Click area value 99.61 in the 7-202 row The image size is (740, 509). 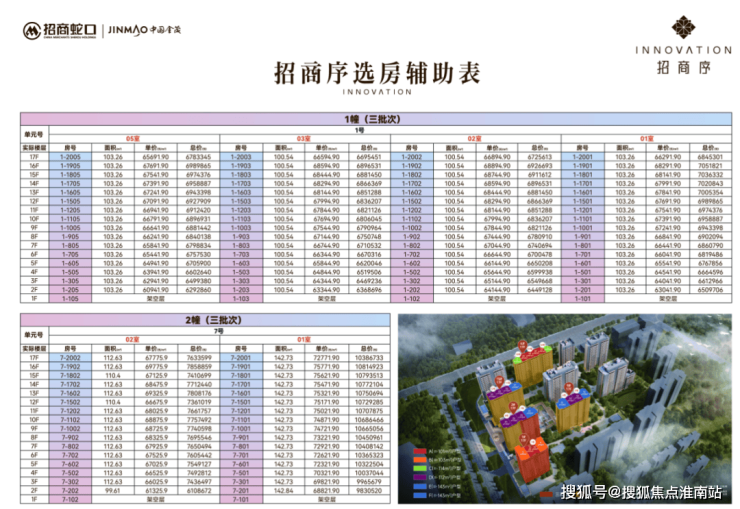[x=113, y=491]
